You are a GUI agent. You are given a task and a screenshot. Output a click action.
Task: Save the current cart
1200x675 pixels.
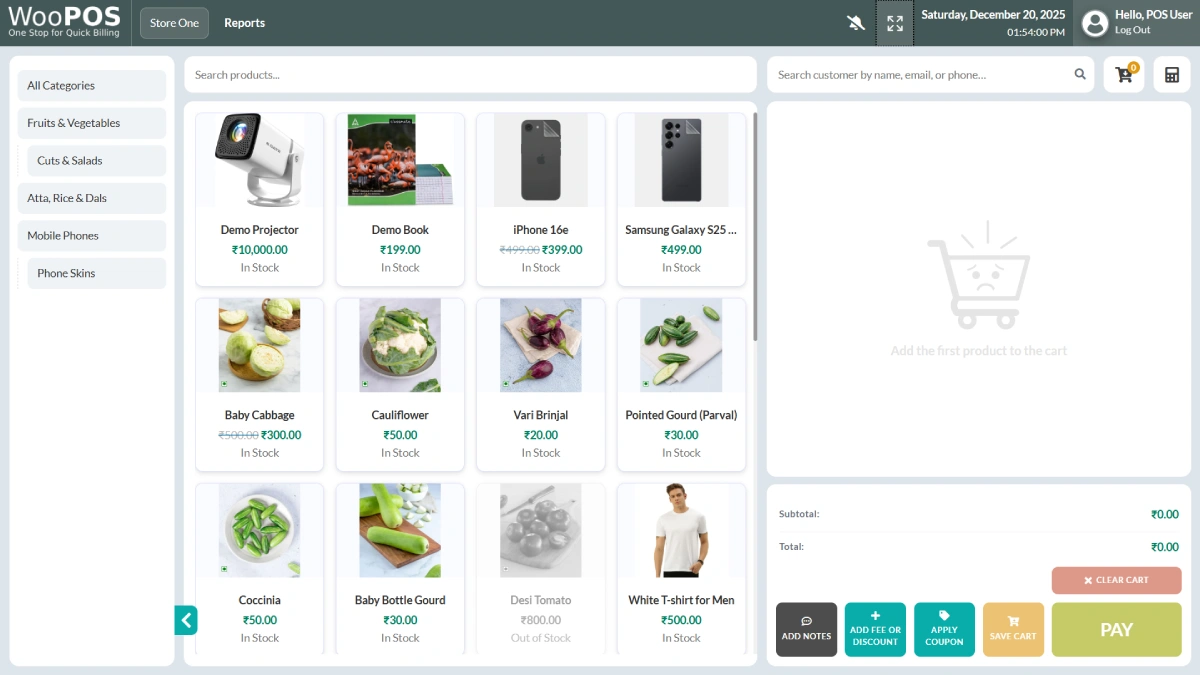(x=1013, y=629)
